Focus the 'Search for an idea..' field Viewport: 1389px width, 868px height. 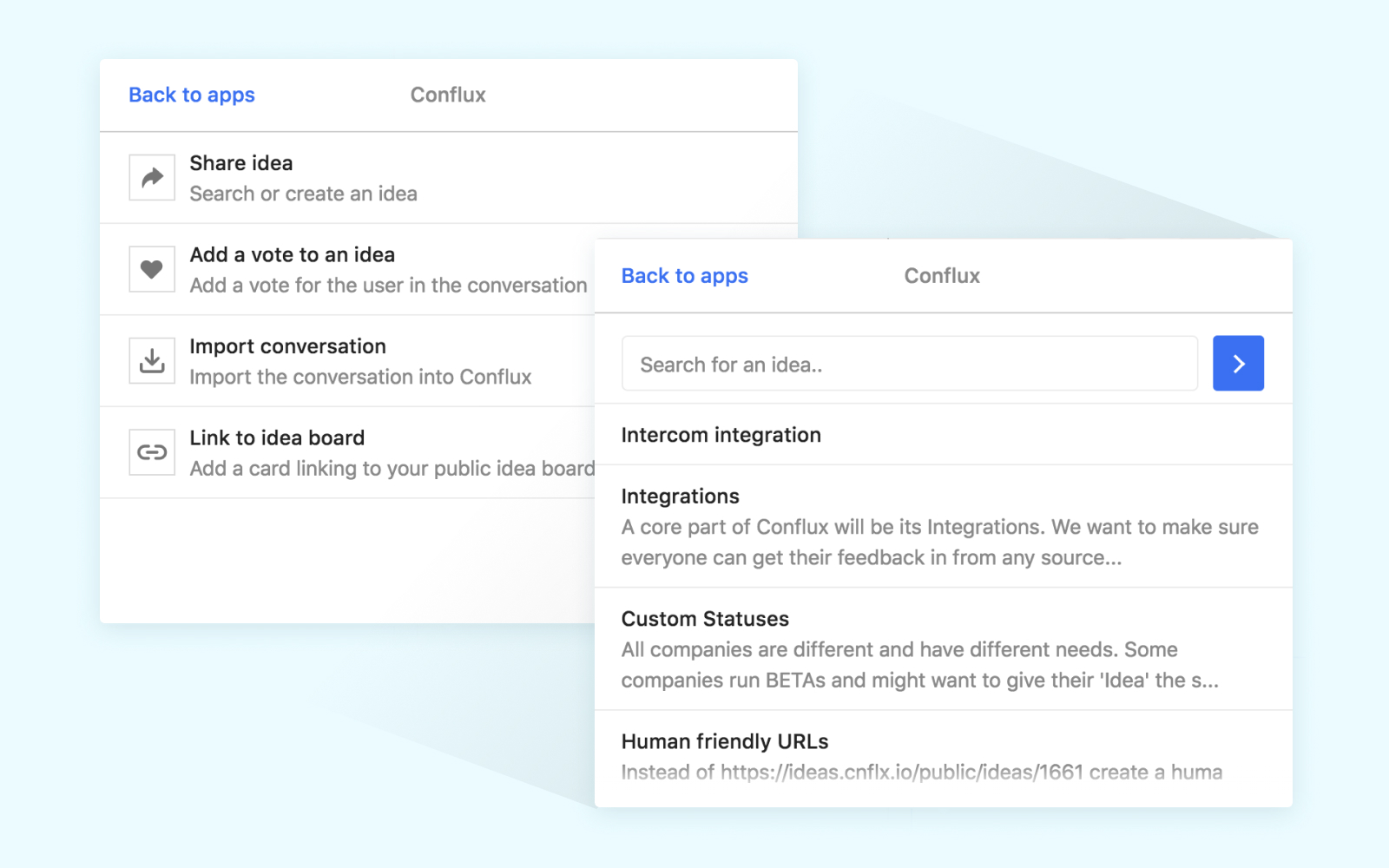909,365
